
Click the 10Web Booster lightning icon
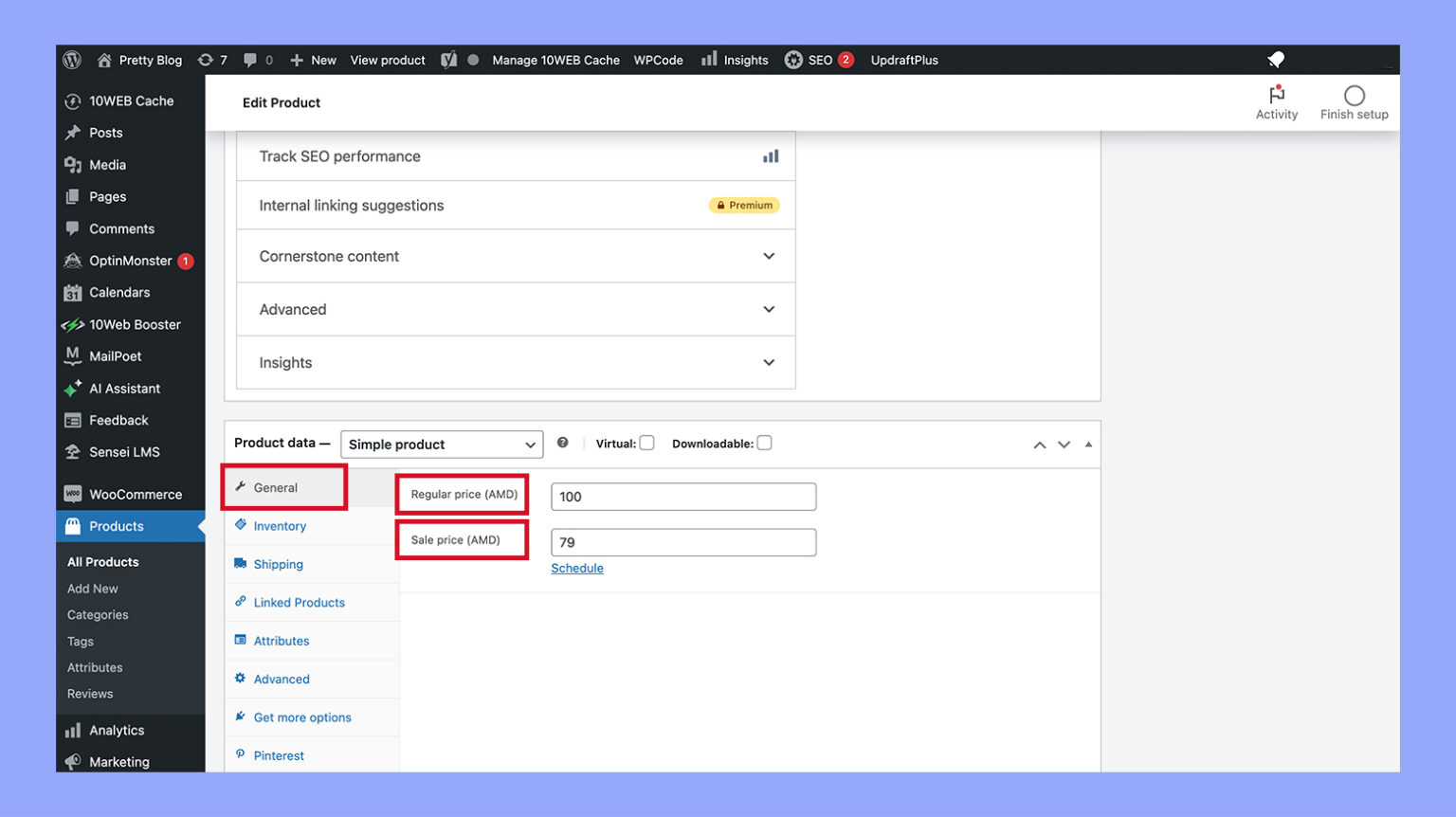pyautogui.click(x=74, y=324)
